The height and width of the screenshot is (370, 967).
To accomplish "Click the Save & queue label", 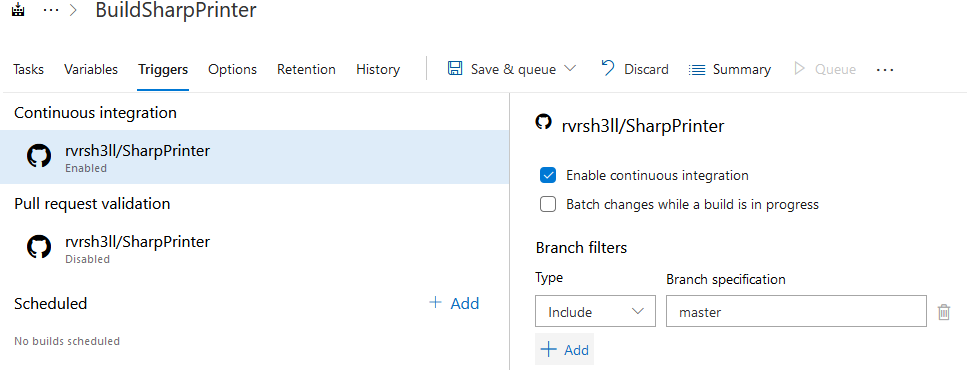I will pos(513,69).
